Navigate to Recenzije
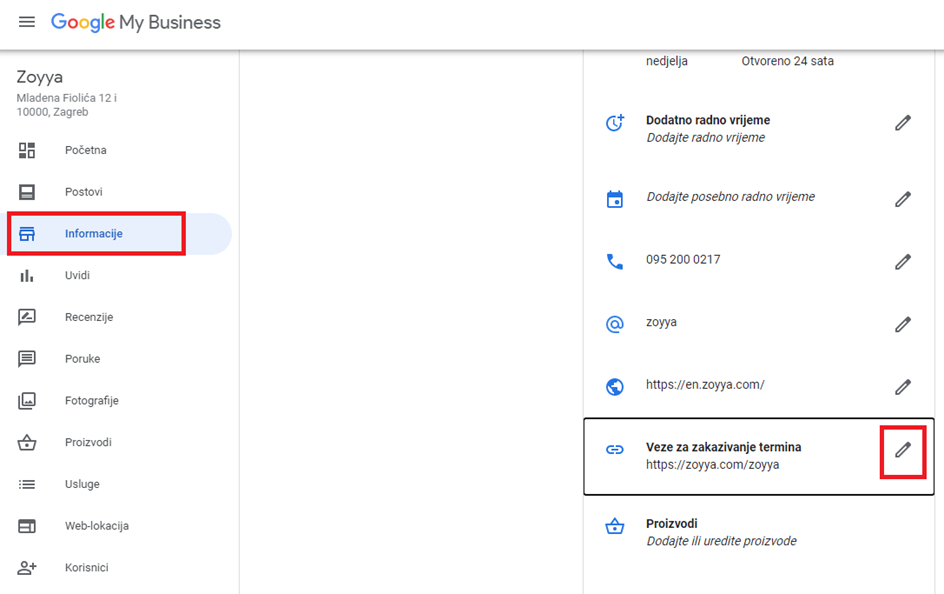 tap(89, 317)
